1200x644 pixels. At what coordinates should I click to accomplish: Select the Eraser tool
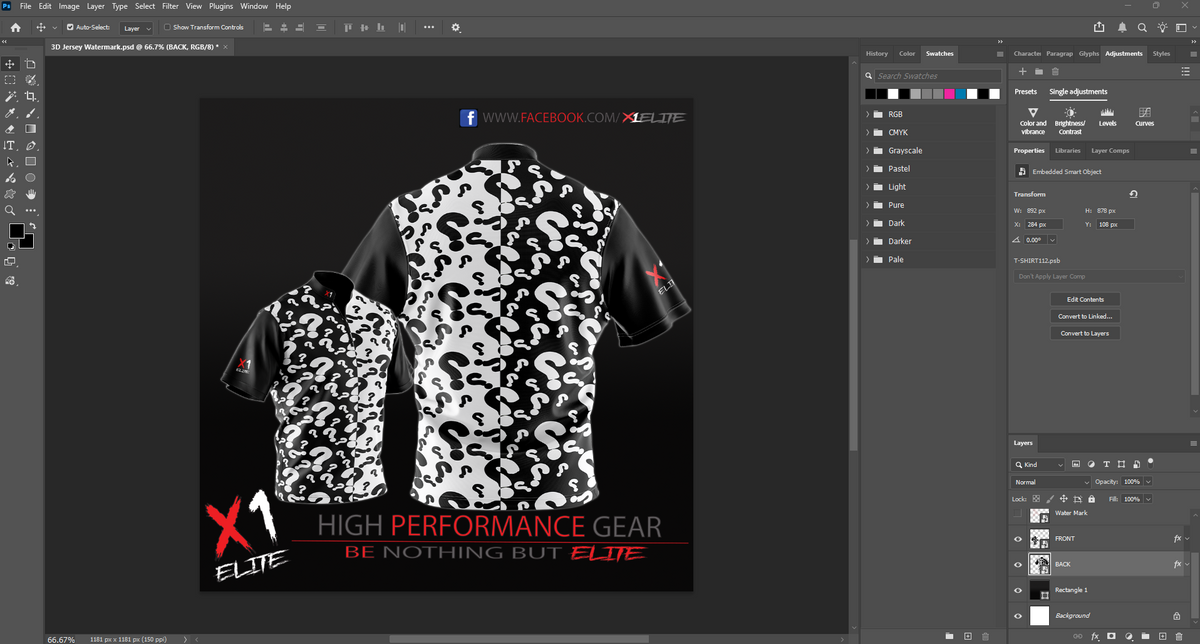pos(10,129)
